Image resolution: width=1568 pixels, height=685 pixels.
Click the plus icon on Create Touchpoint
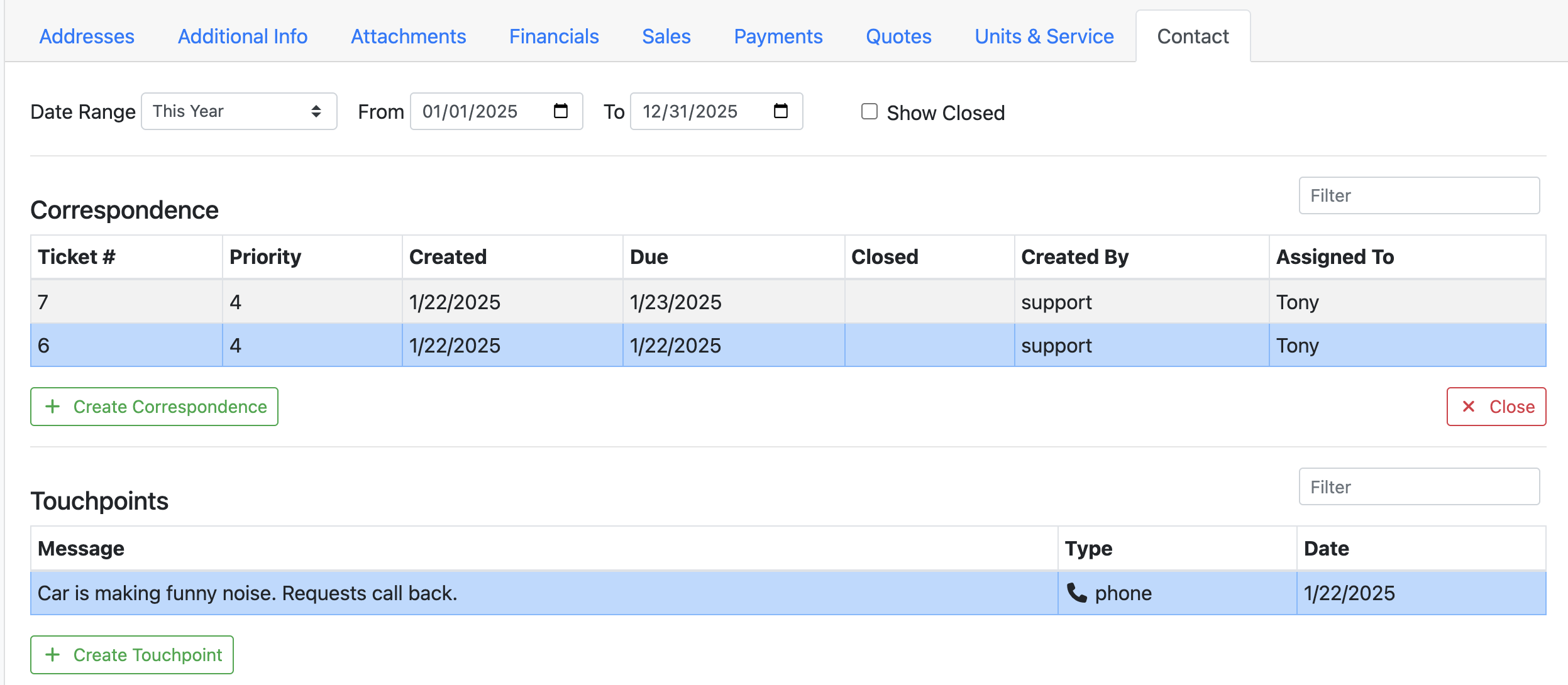[x=53, y=655]
